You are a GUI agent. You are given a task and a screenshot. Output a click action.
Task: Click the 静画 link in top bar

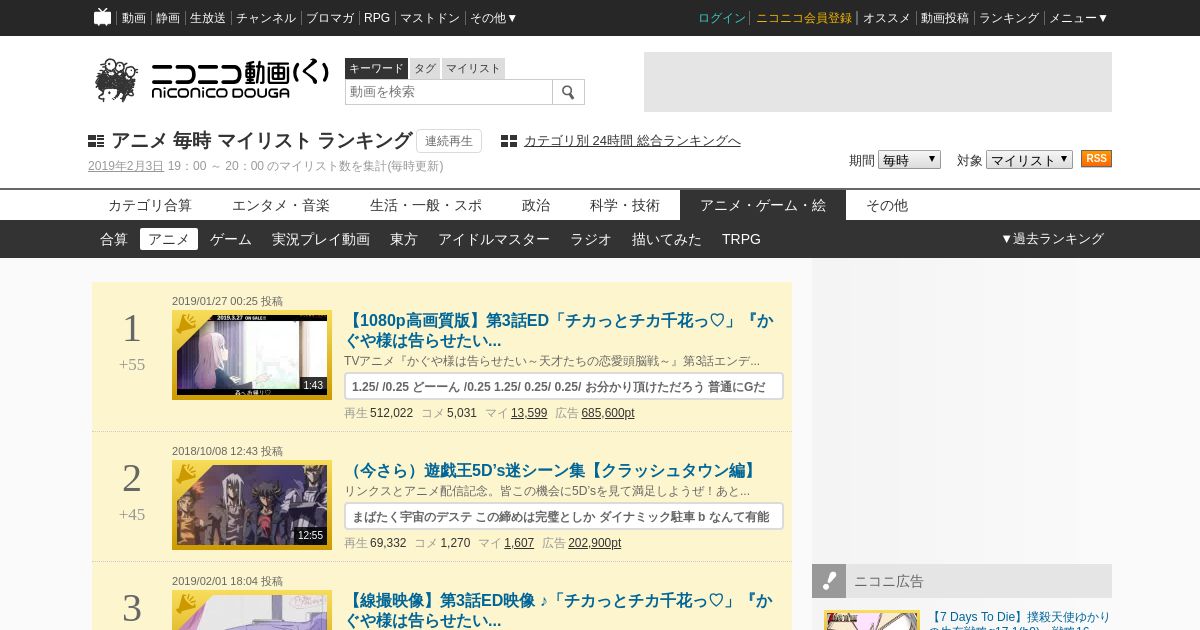point(168,18)
